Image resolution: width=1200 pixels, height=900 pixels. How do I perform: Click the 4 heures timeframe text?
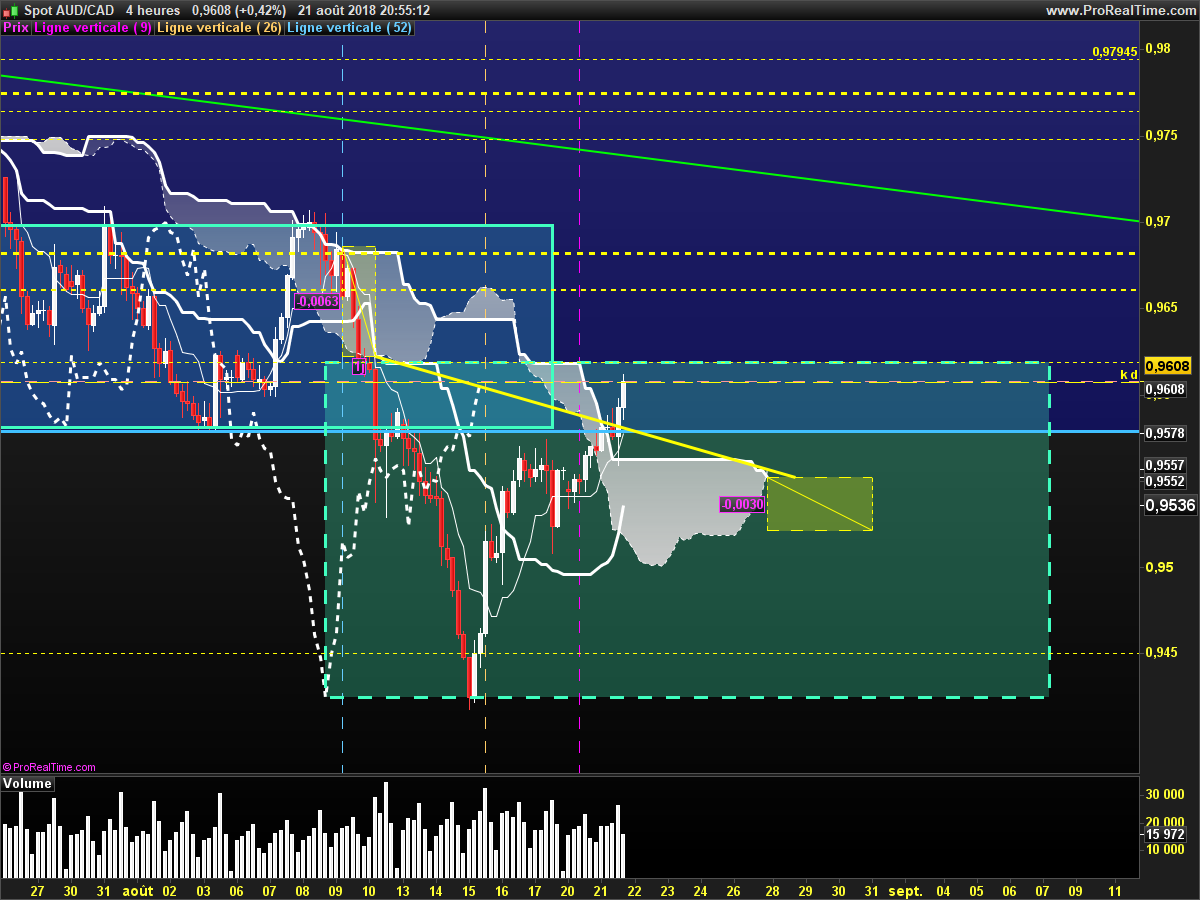pyautogui.click(x=153, y=10)
